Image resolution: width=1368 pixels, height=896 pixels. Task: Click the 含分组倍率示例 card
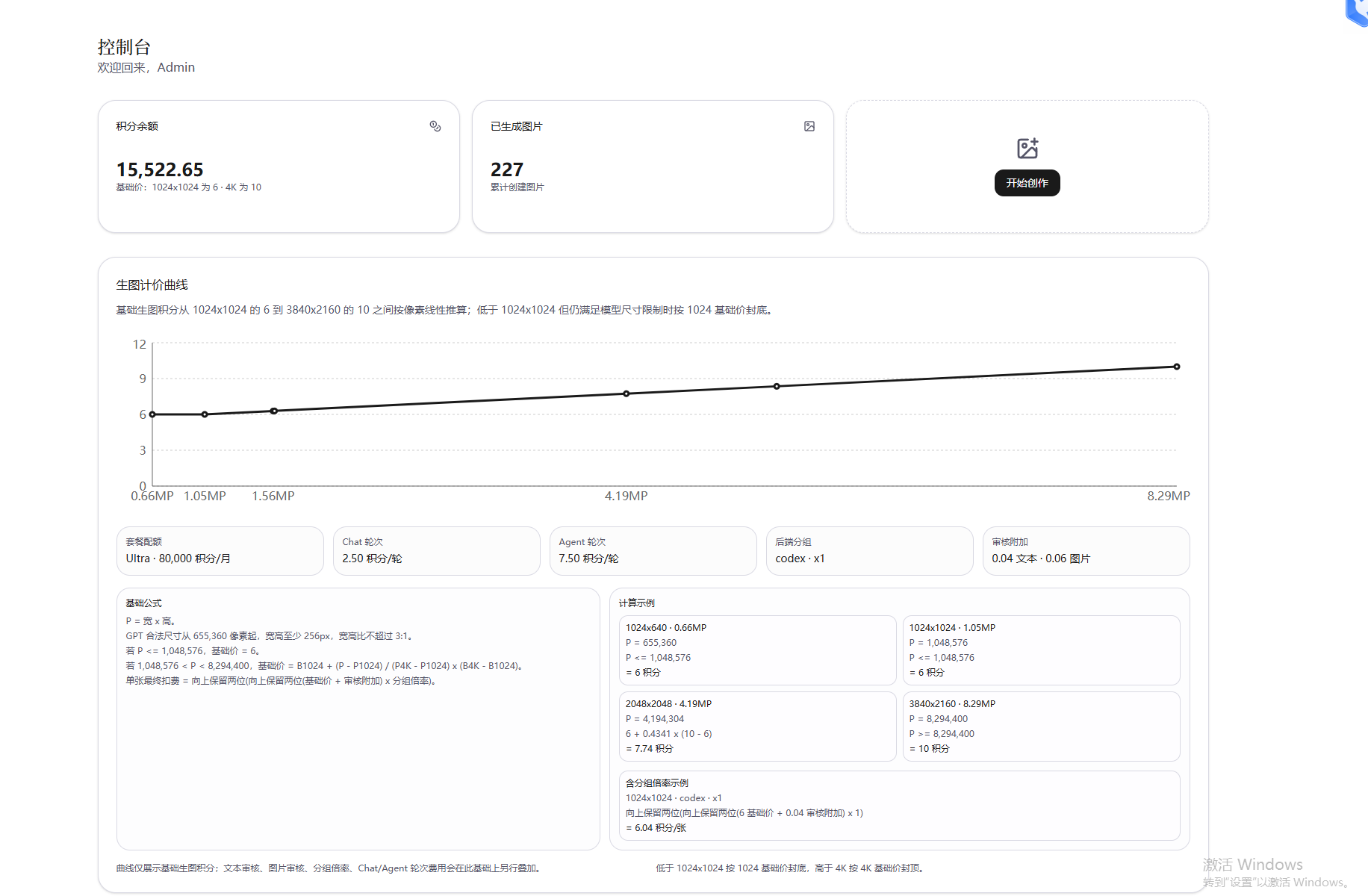click(900, 806)
